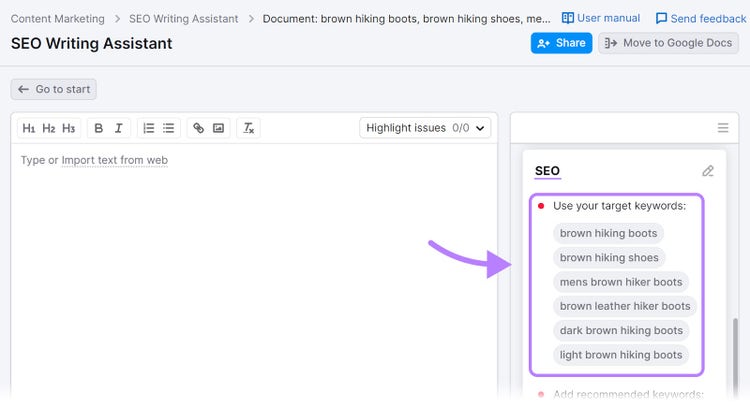Move document to Google Docs
Viewport: 750px width, 407px height.
point(668,43)
